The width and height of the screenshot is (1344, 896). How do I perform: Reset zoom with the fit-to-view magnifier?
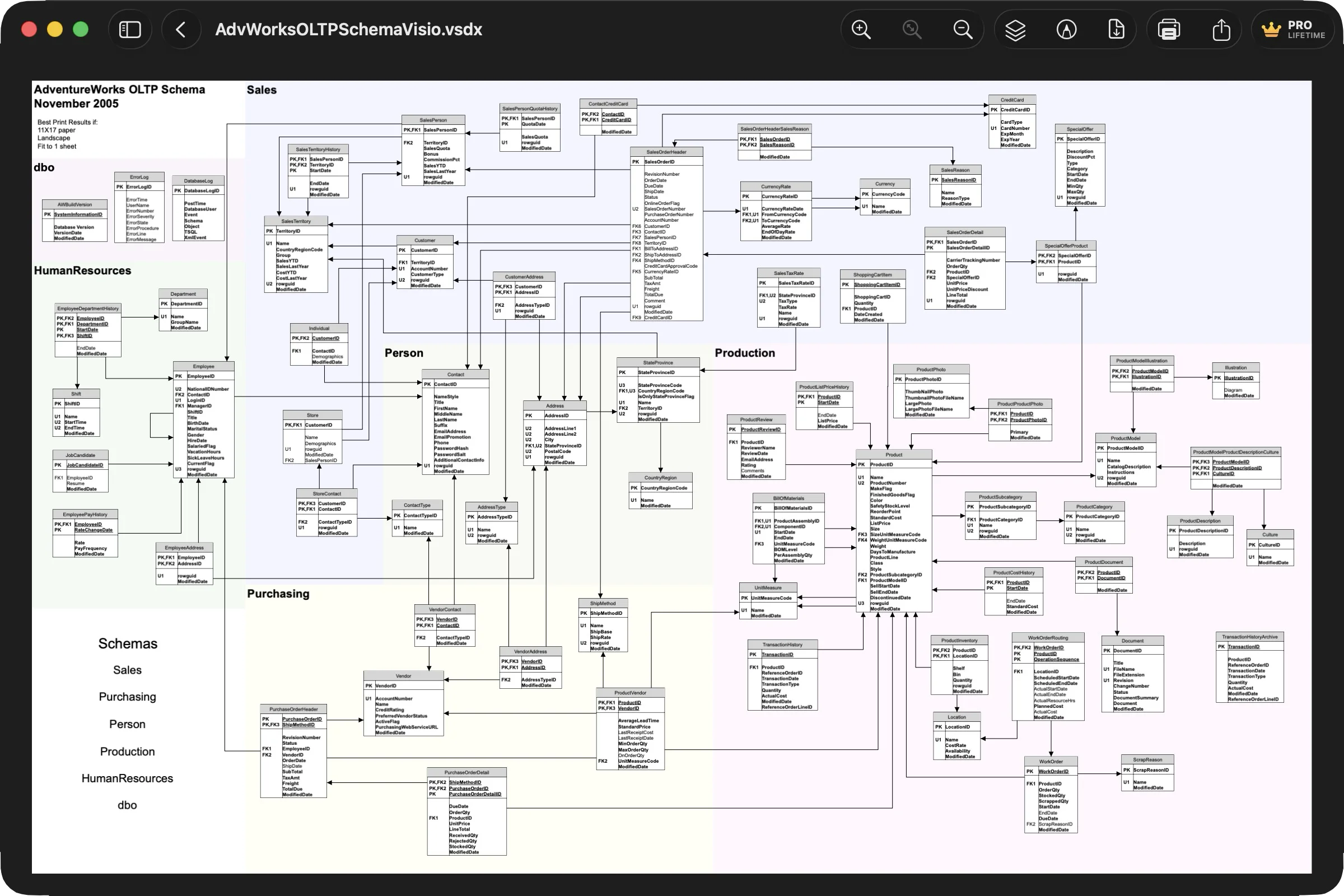(912, 29)
